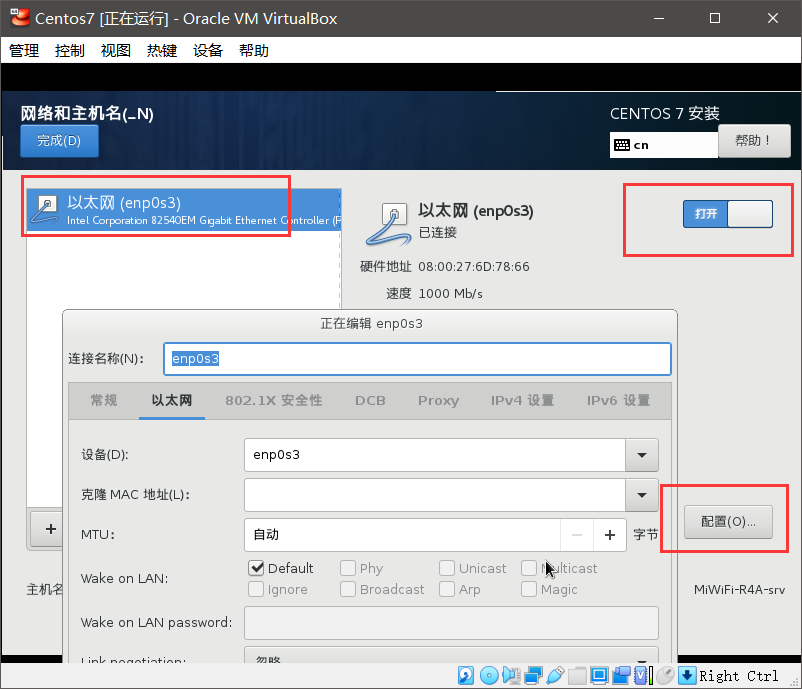Click the CPU virtualization status icon
Image resolution: width=802 pixels, height=689 pixels.
coord(643,676)
